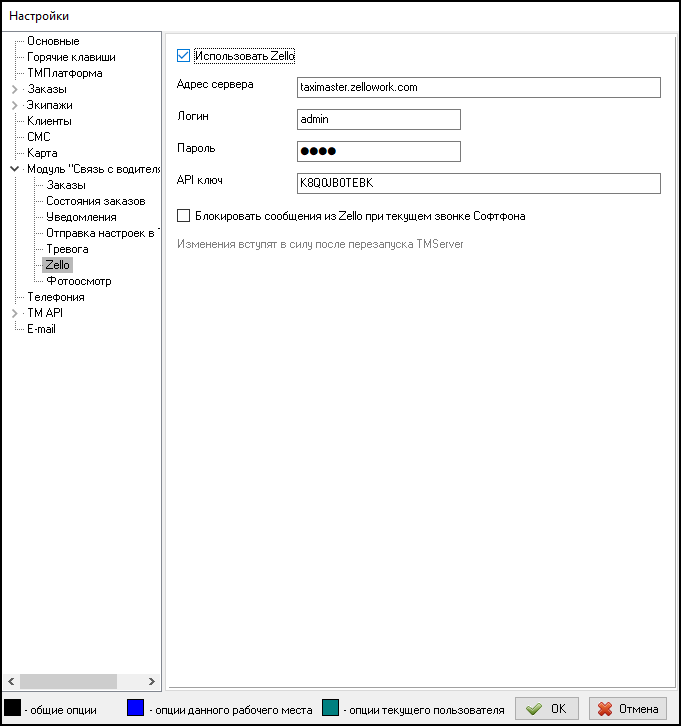Click the "API ключ" label
681x726 pixels.
[200, 180]
